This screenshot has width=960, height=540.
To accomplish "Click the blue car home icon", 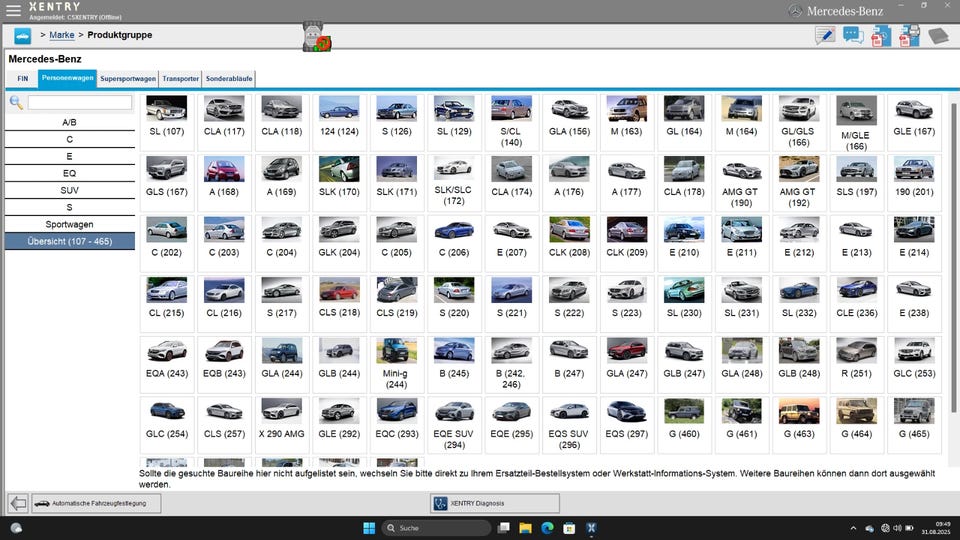I will pos(23,36).
